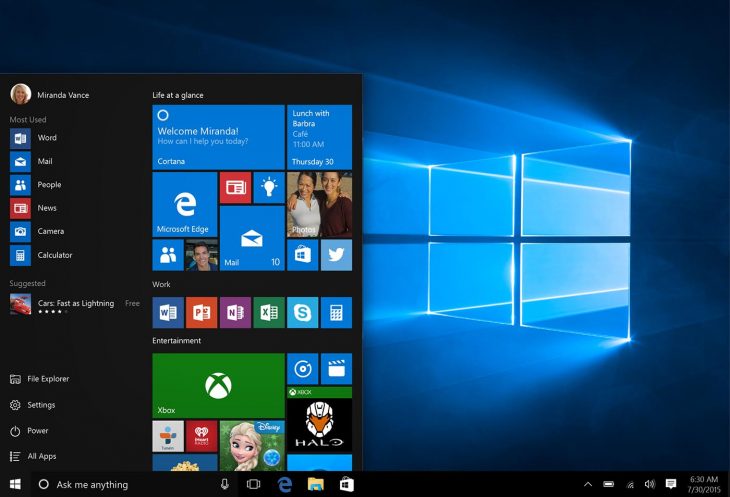Expand hidden system tray icons
Image resolution: width=730 pixels, height=497 pixels.
pyautogui.click(x=588, y=484)
